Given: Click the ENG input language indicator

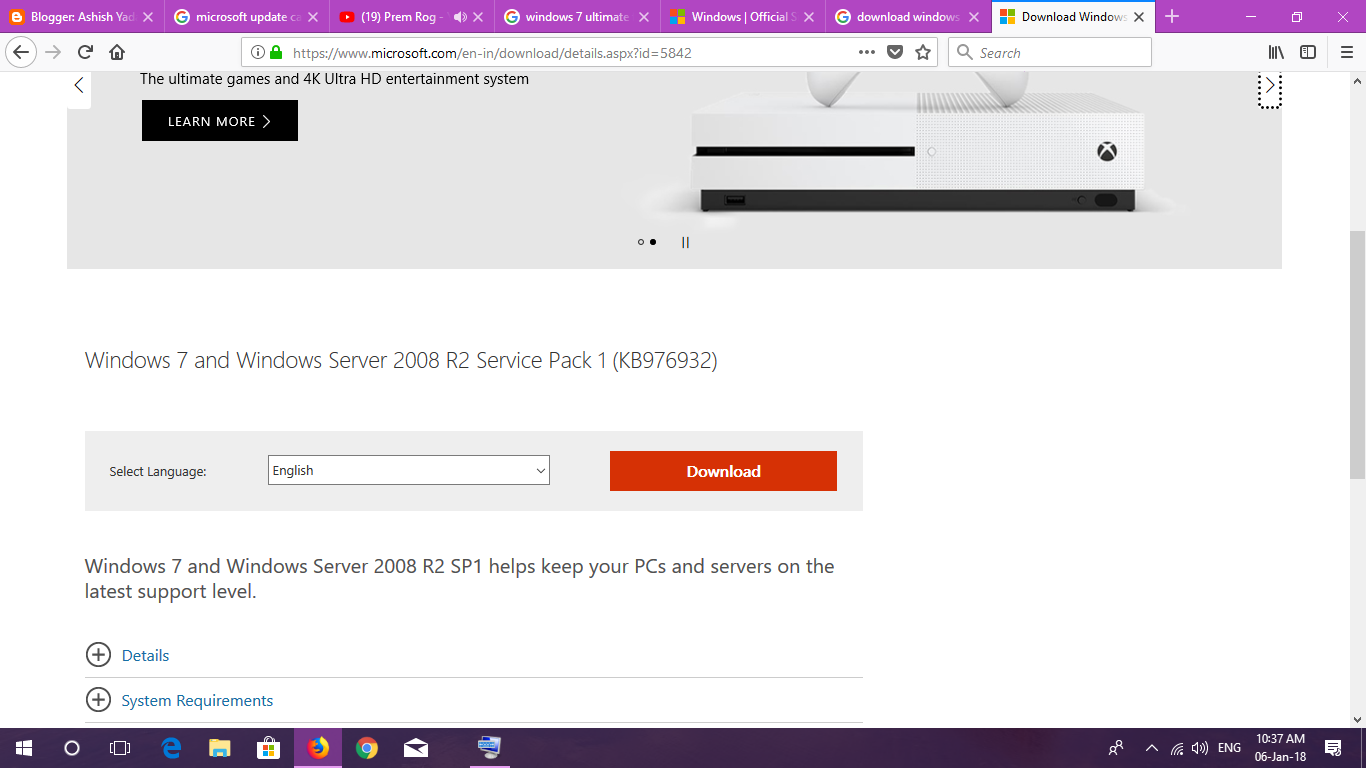Looking at the screenshot, I should tap(1230, 748).
